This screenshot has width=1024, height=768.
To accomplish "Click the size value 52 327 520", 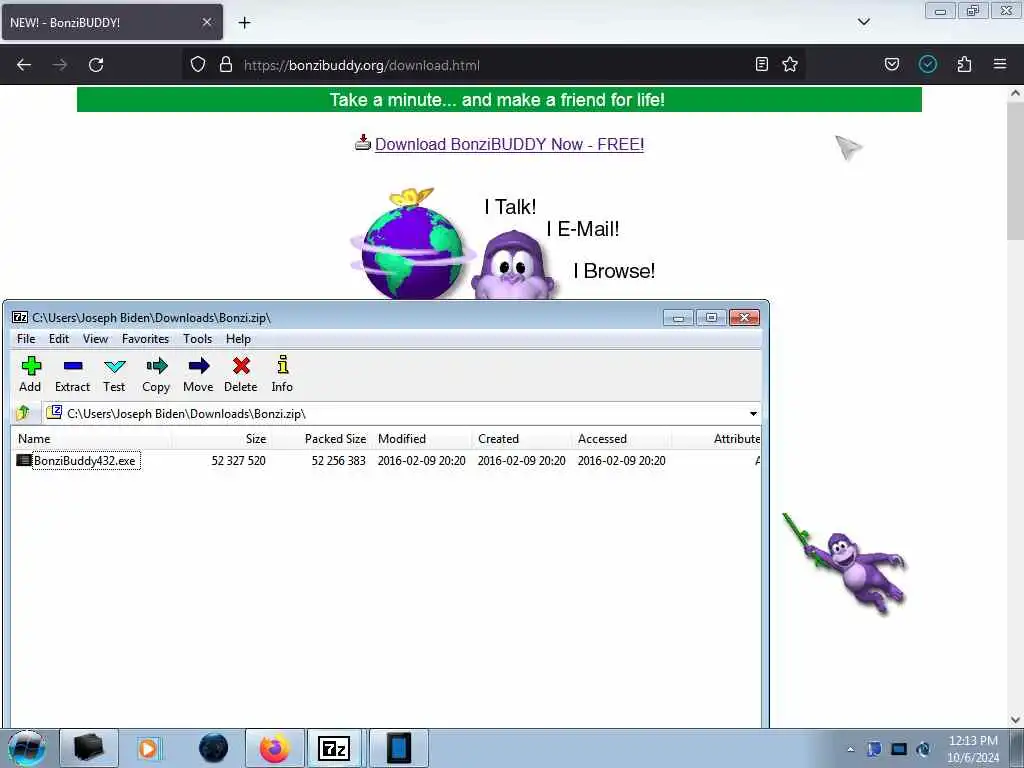I will click(x=238, y=460).
